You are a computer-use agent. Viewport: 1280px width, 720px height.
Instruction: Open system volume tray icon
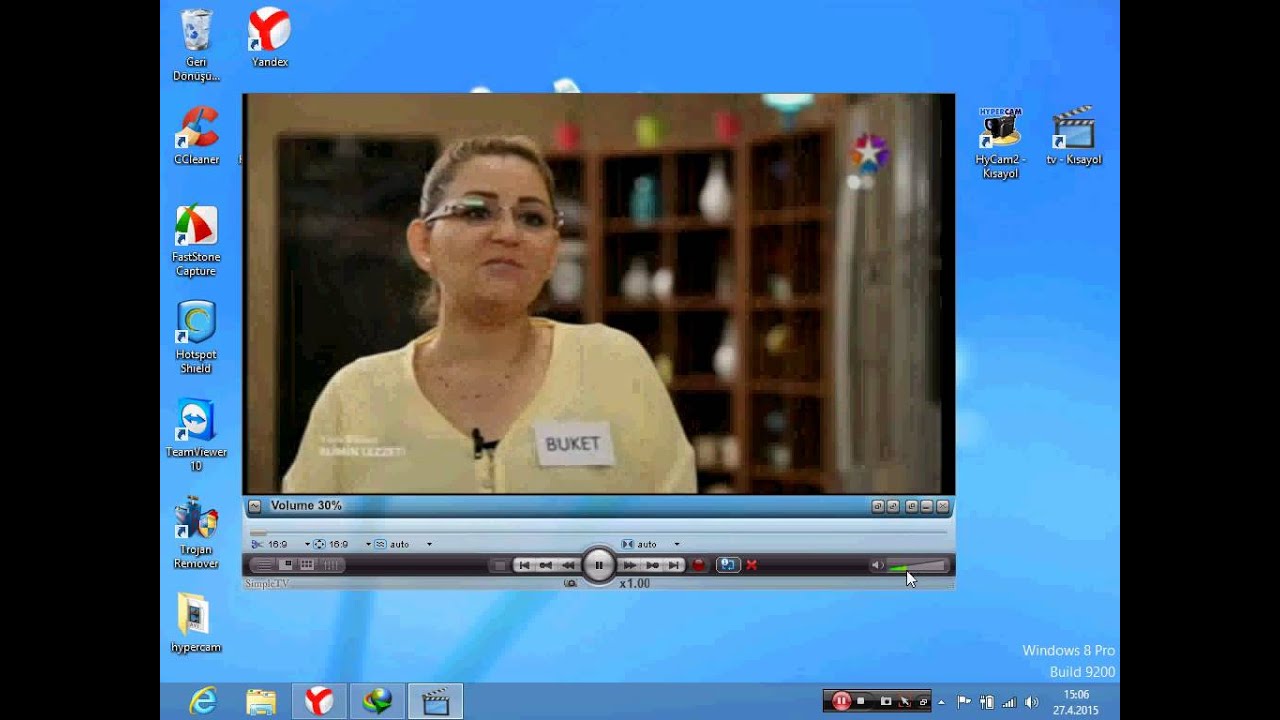click(x=1031, y=702)
